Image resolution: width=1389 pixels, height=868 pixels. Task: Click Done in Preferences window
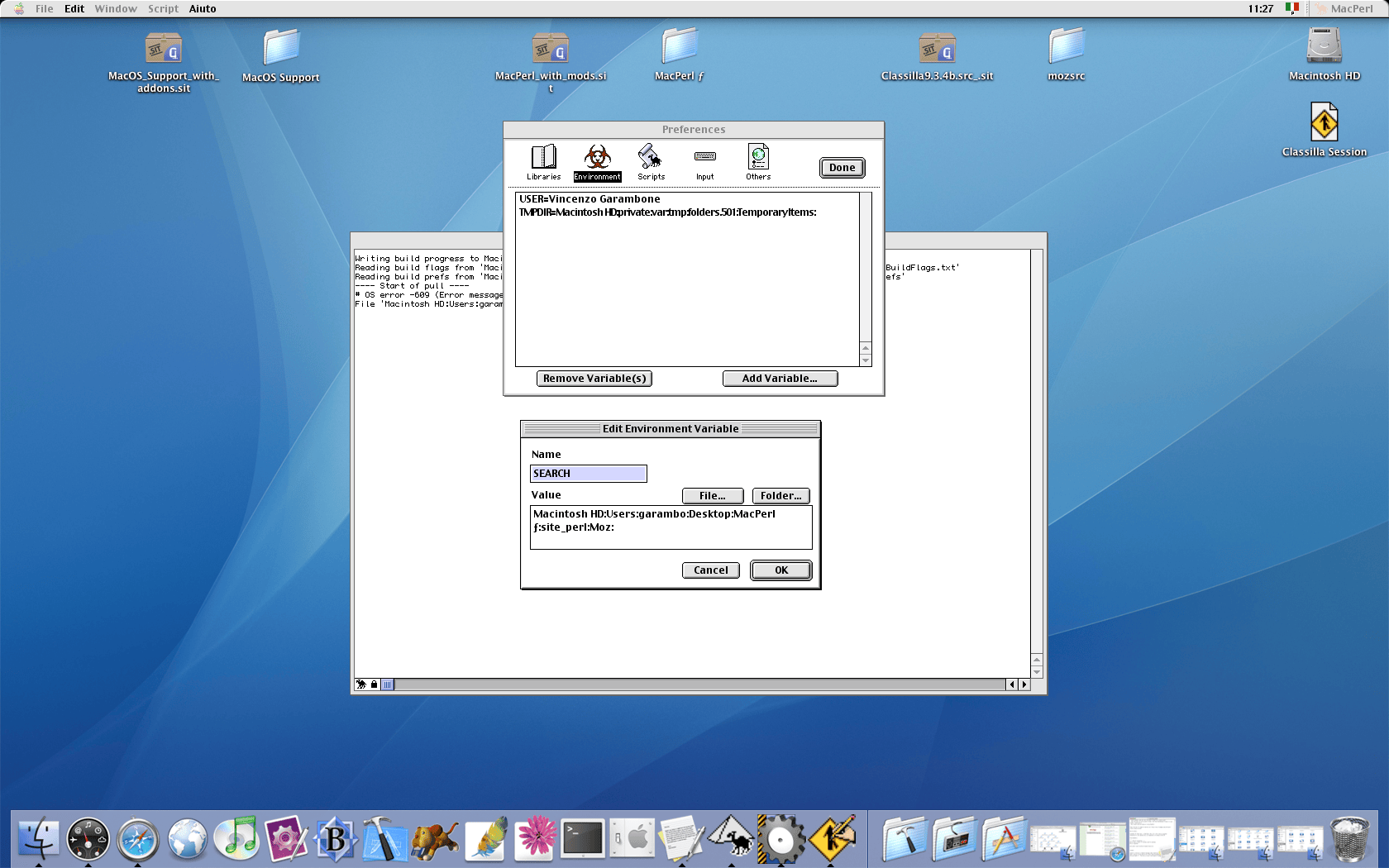(842, 168)
